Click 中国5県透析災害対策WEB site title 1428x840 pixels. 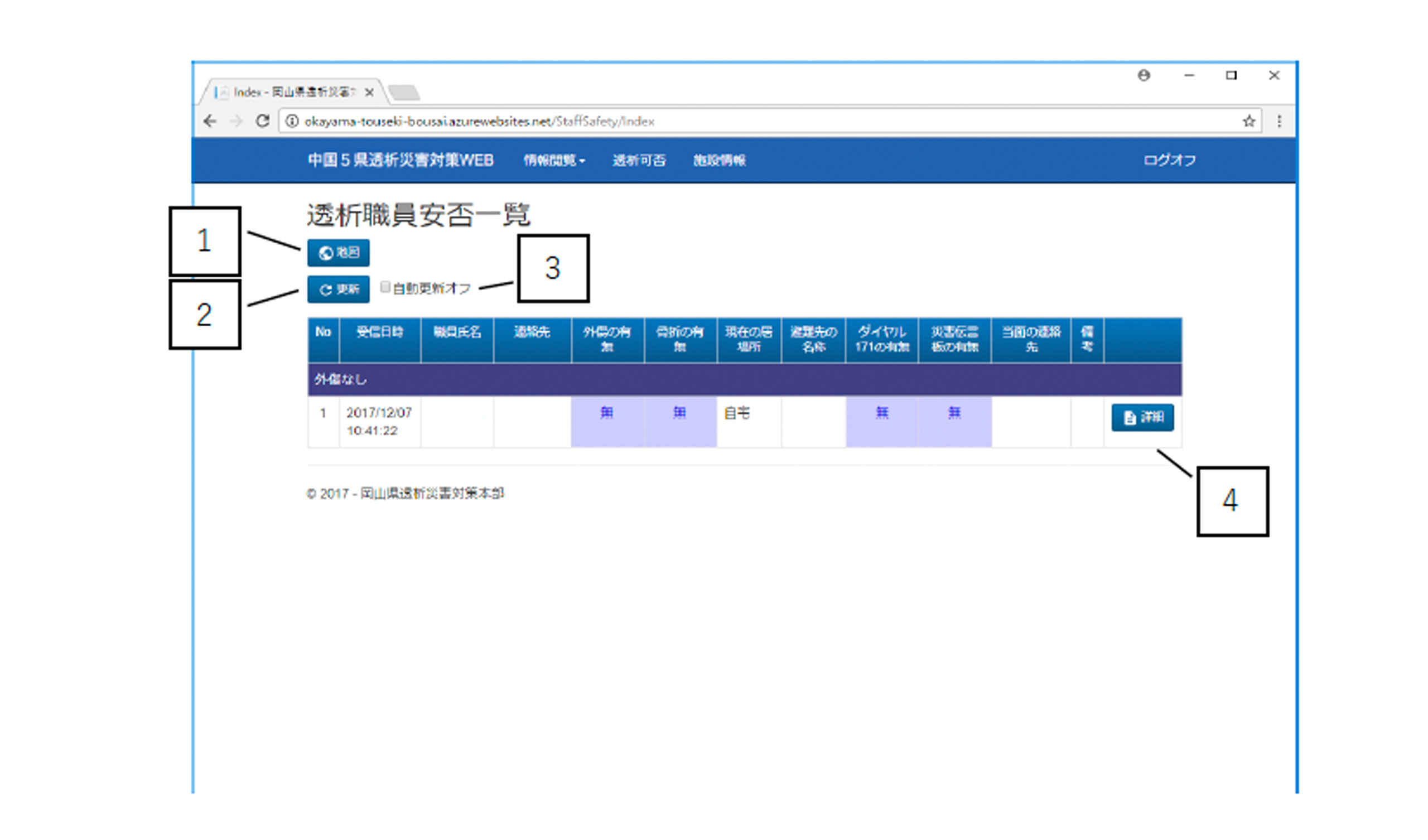[401, 161]
